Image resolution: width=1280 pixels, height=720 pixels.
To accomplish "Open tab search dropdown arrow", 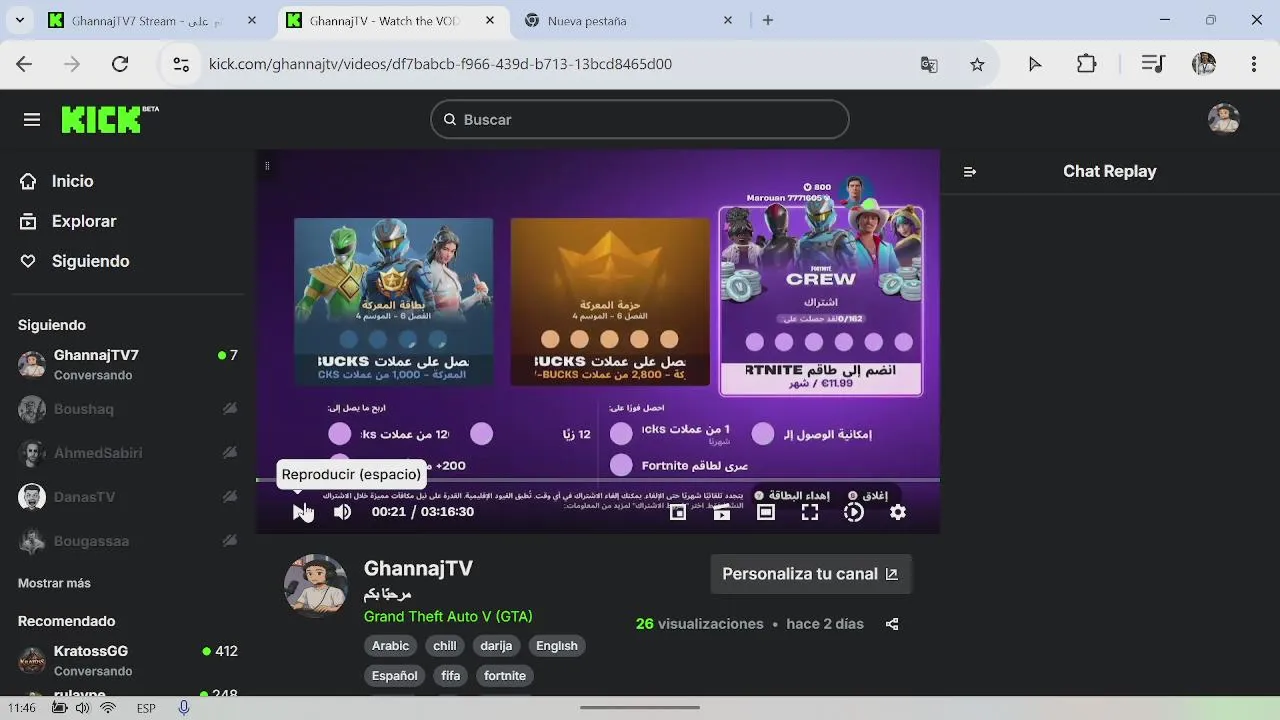I will click(x=19, y=20).
